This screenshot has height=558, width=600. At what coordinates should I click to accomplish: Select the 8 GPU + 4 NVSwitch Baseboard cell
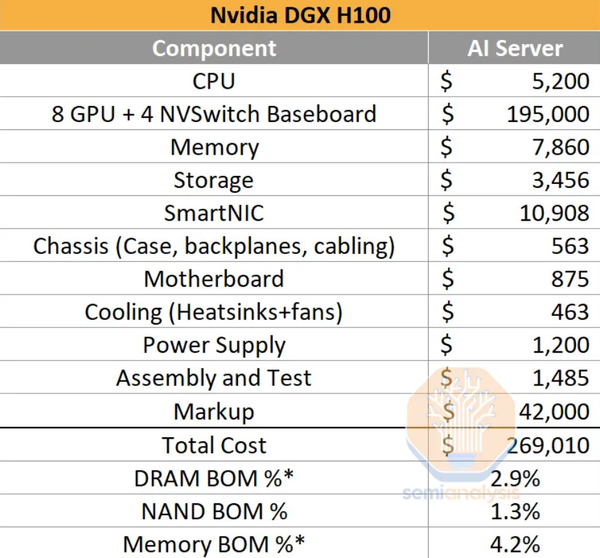coord(214,114)
